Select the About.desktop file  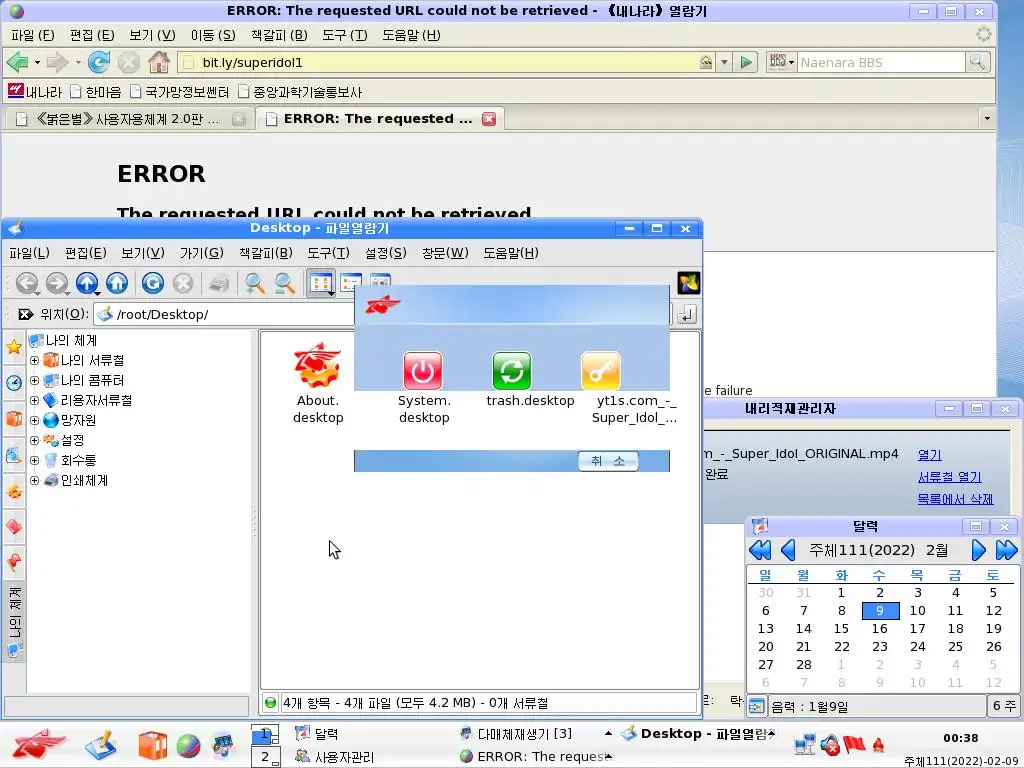click(317, 385)
